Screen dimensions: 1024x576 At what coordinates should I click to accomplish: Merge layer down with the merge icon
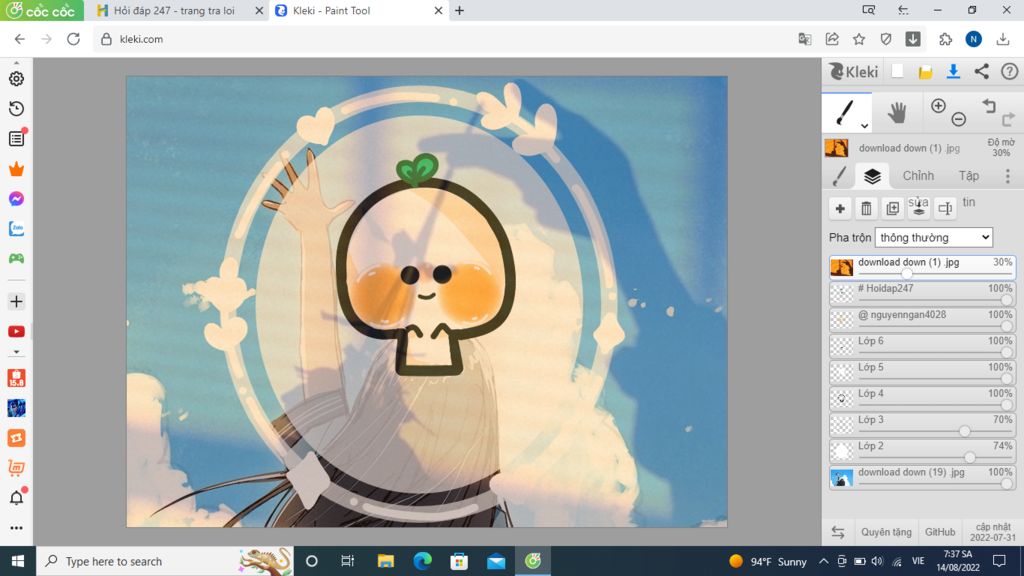919,208
